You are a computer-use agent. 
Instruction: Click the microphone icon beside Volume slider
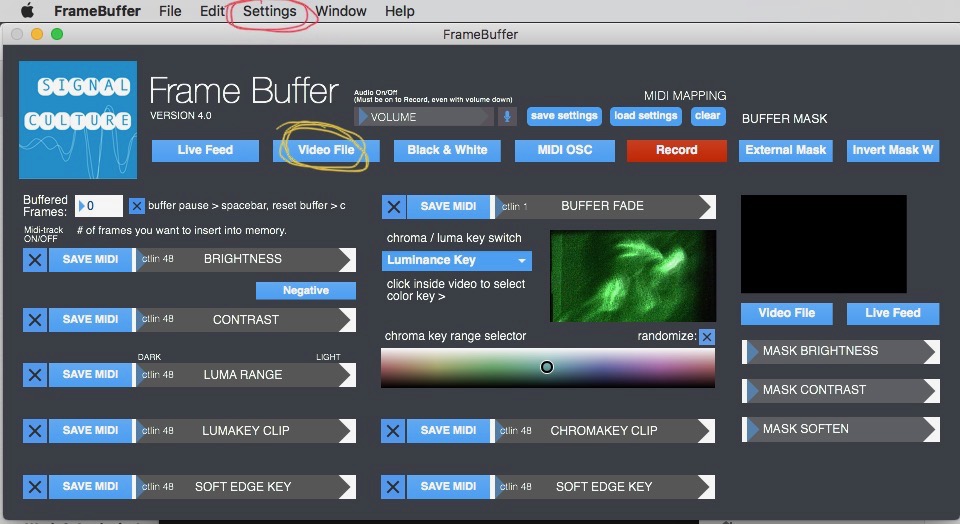(507, 116)
